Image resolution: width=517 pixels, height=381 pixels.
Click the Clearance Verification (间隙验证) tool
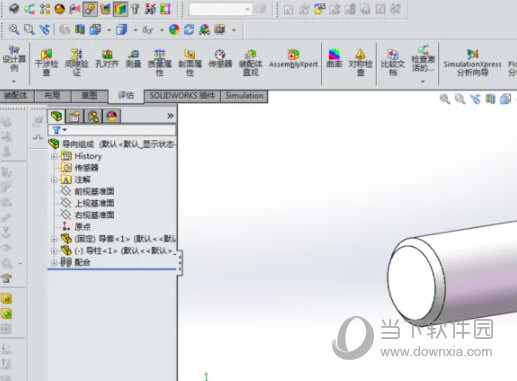pyautogui.click(x=77, y=62)
